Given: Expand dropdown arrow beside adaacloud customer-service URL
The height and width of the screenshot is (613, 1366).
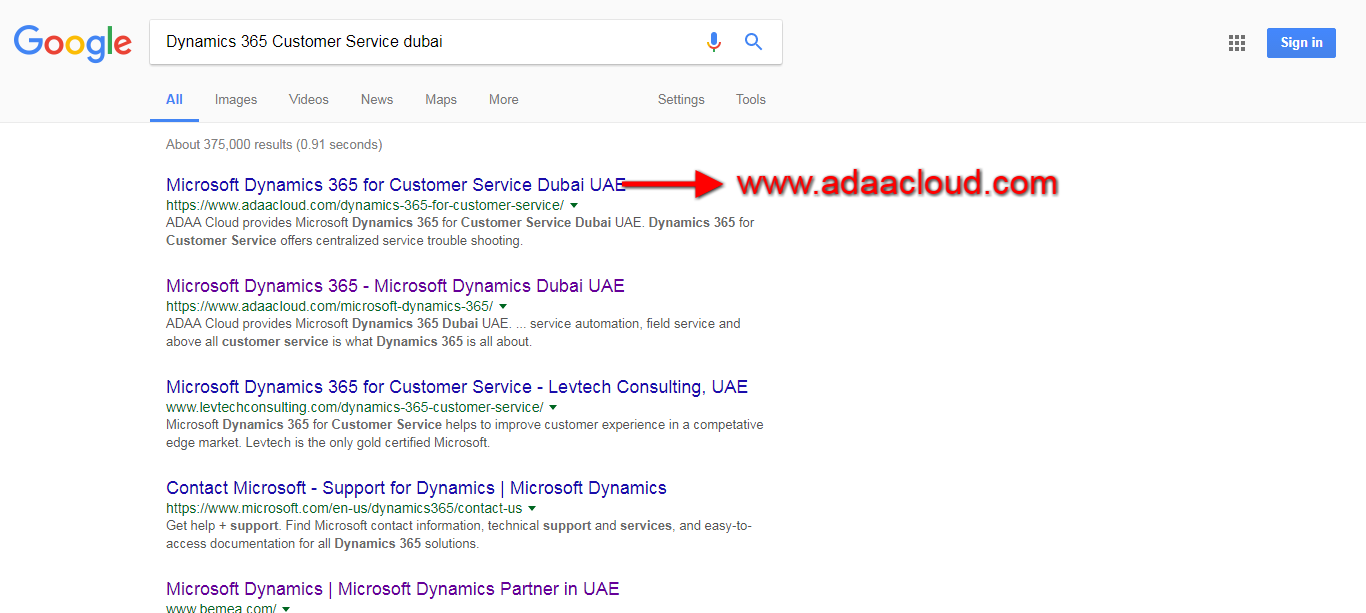Looking at the screenshot, I should coord(574,206).
